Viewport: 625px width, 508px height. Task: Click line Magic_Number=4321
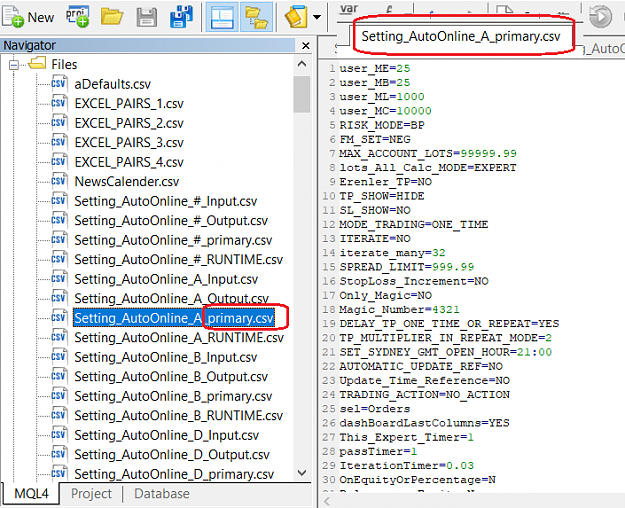[399, 309]
